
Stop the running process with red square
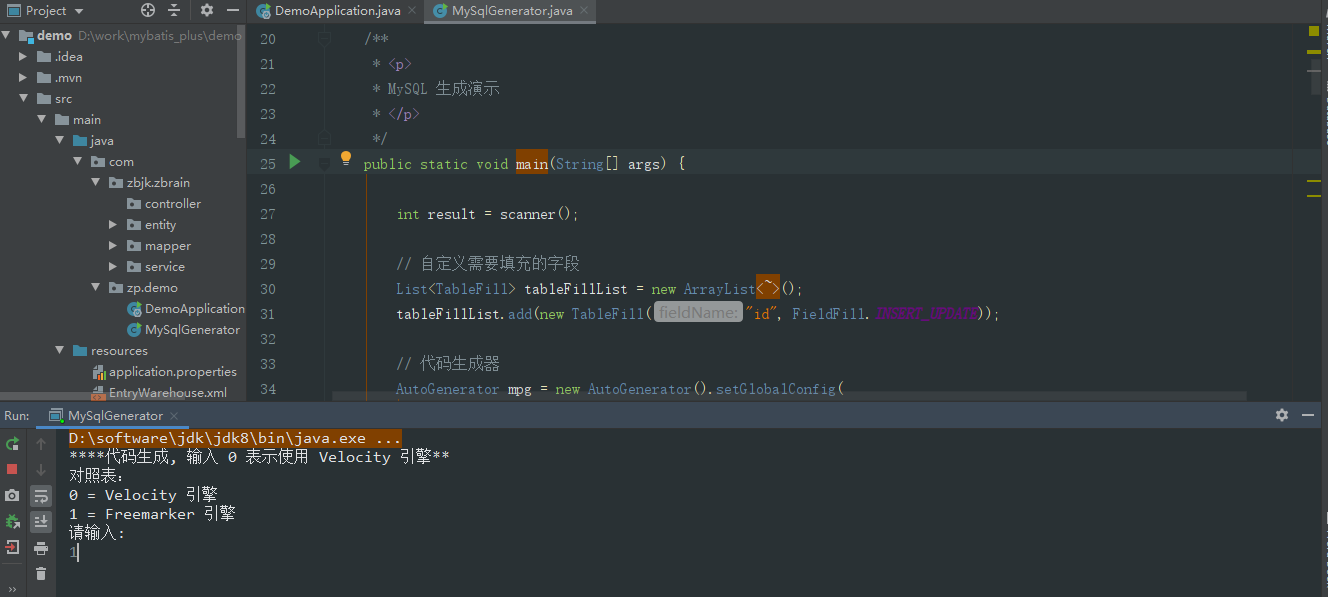pos(12,469)
